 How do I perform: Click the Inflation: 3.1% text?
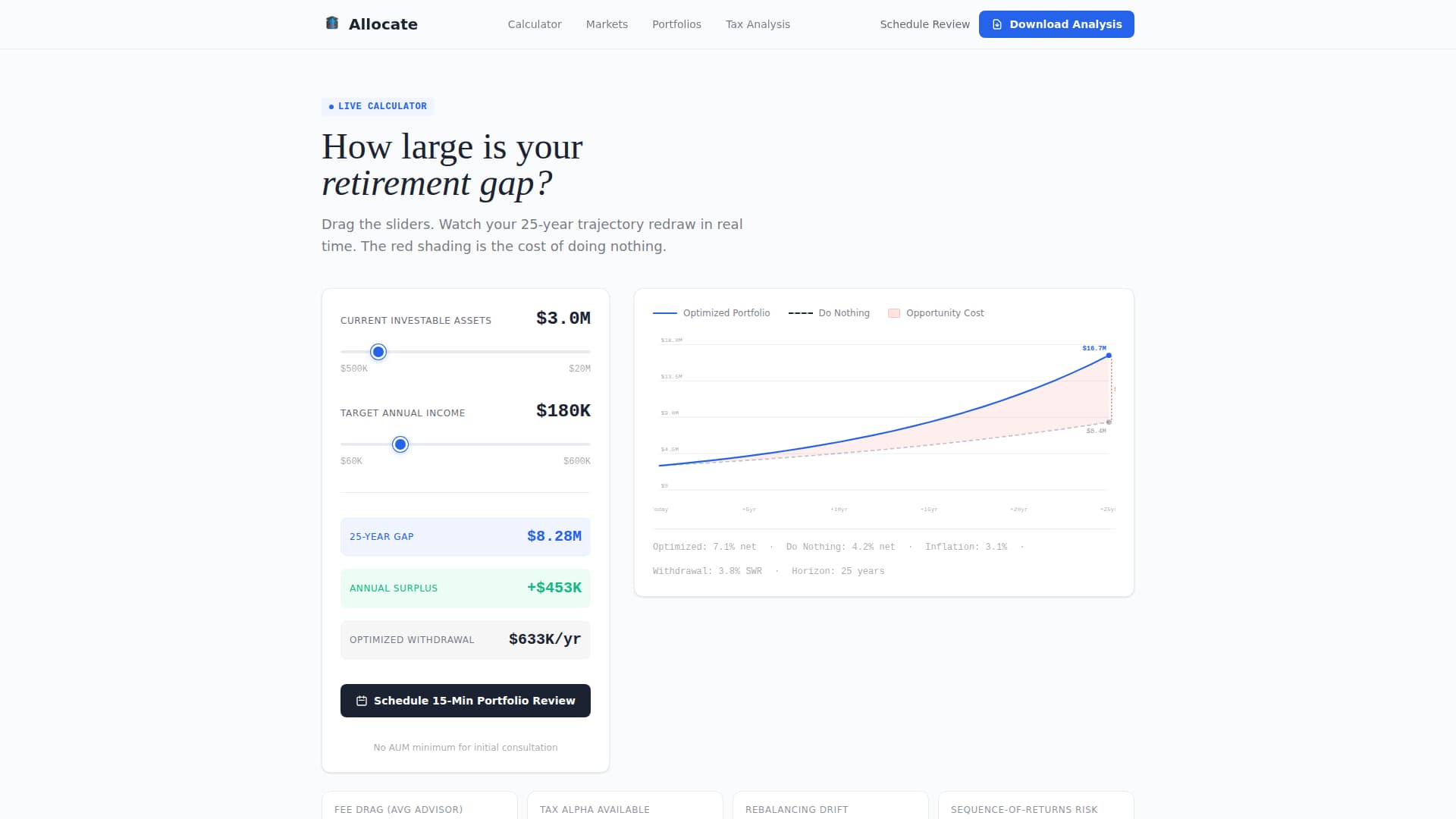point(966,547)
